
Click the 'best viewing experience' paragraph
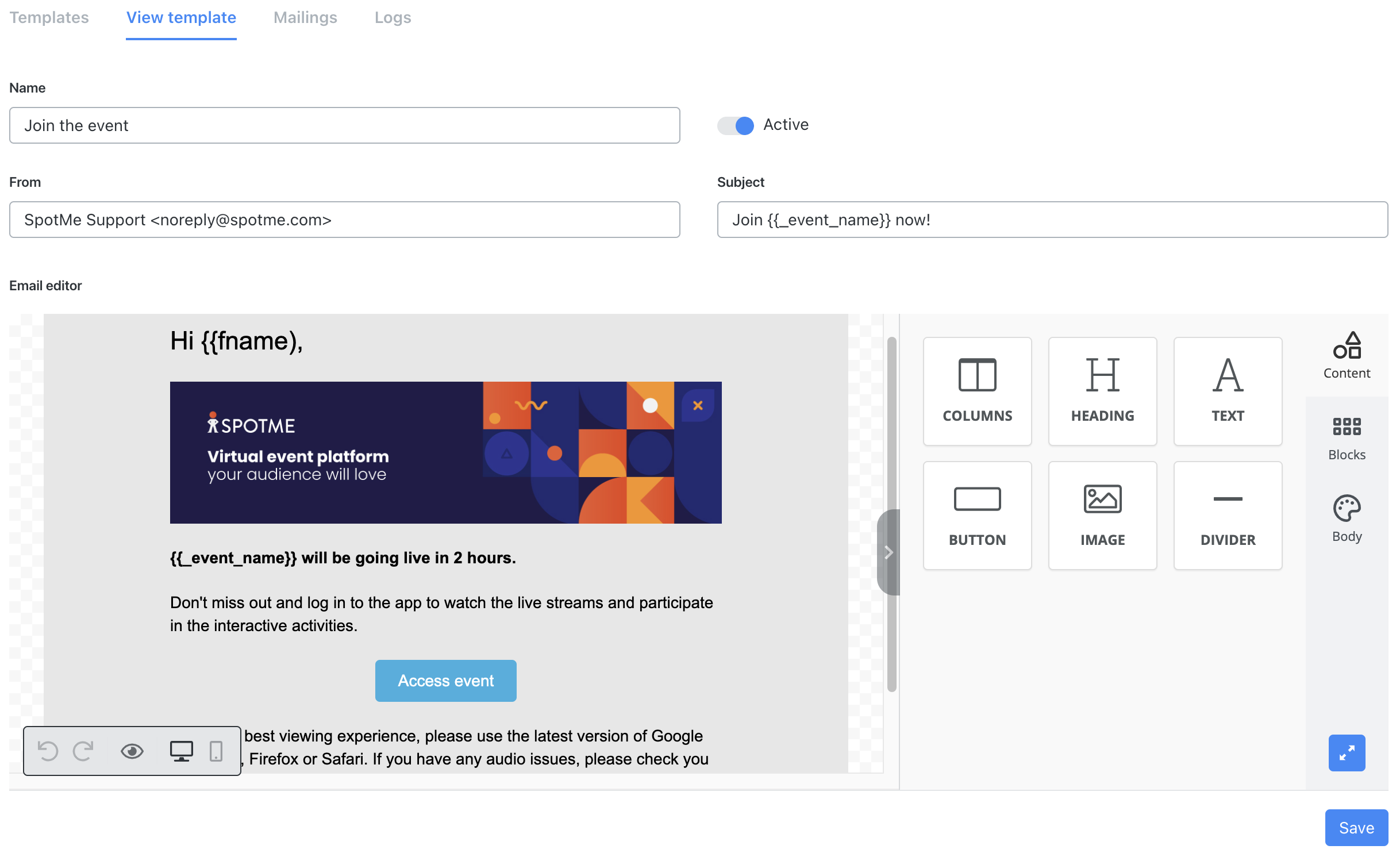coord(477,747)
